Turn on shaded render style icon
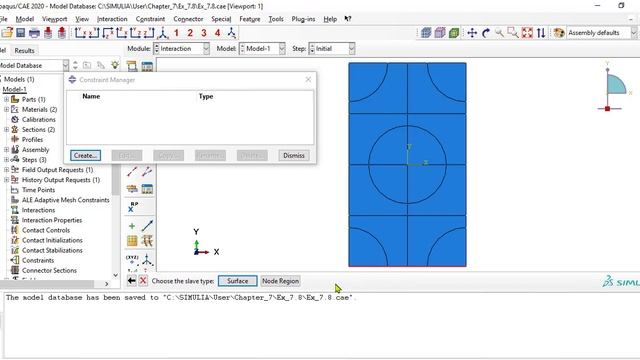This screenshot has height=360, width=640. [x=454, y=33]
